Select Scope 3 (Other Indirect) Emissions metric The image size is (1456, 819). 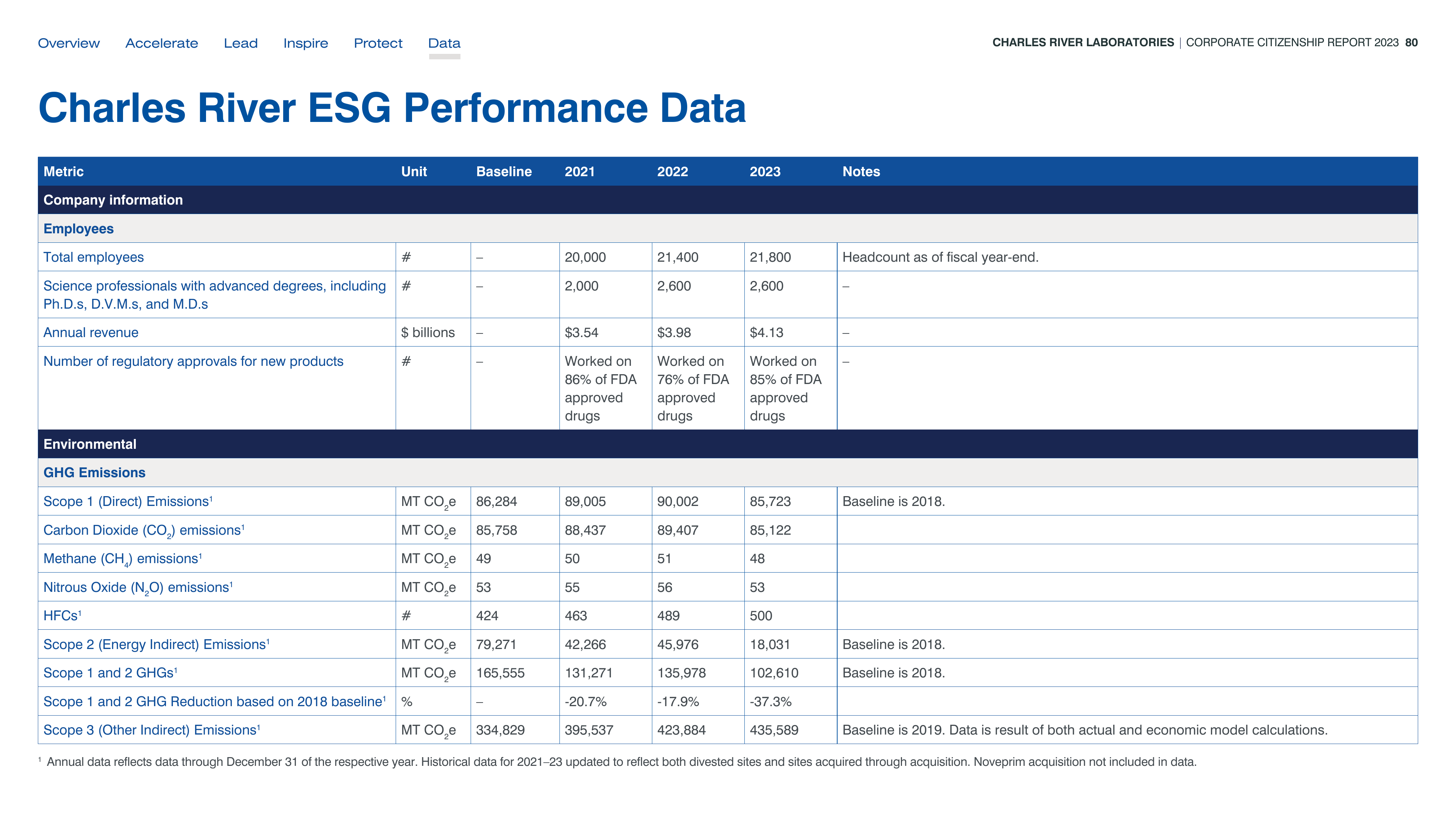coord(151,730)
